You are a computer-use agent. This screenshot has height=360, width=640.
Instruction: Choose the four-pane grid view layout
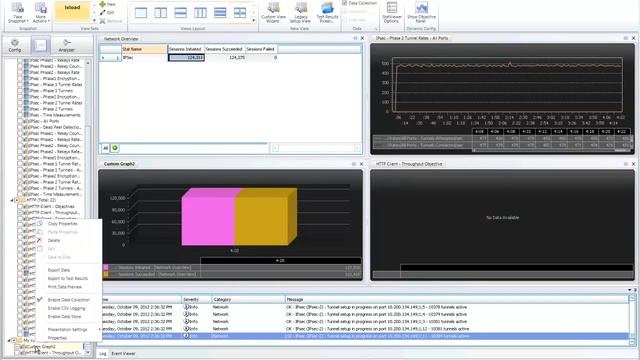tap(240, 13)
